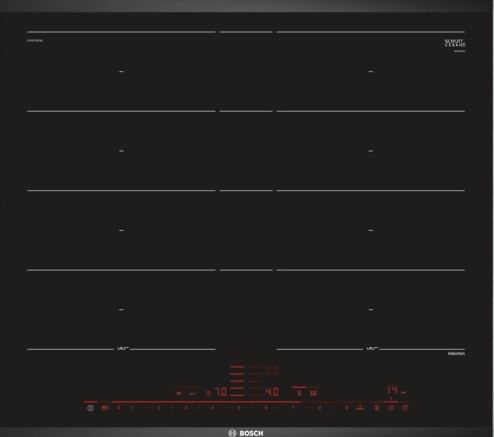Select the front right zone showing 4.0

click(x=272, y=392)
